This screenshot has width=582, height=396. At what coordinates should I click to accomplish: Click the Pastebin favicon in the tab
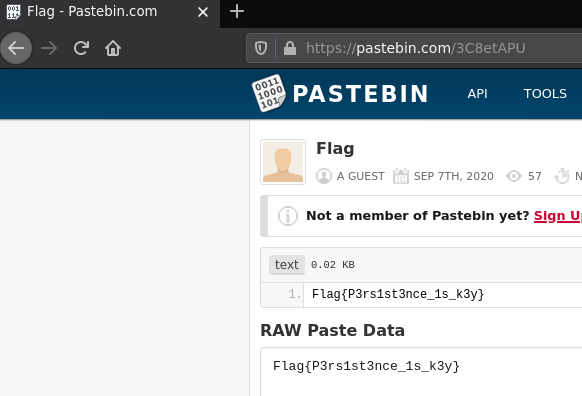point(13,12)
